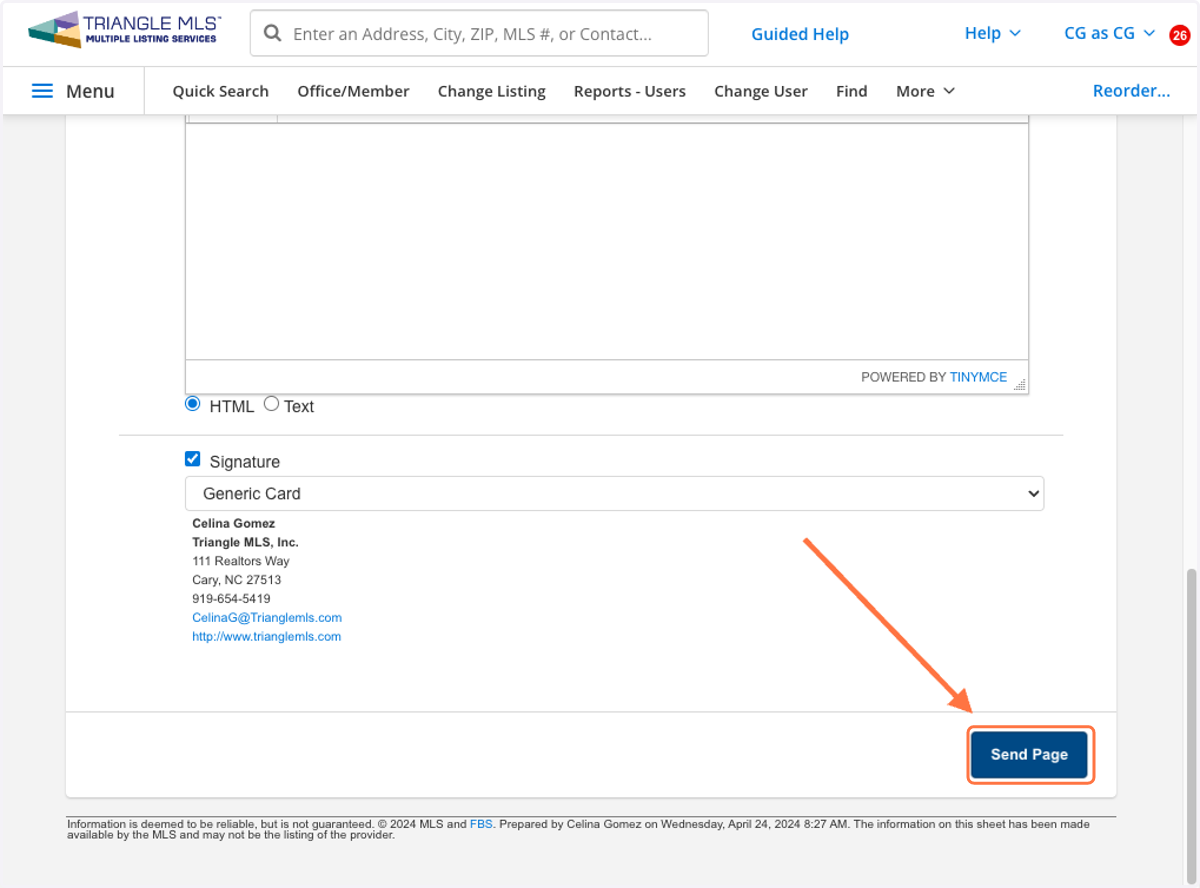Screen dimensions: 1200x888
Task: Click the Triangle MLS, Inc. text
Action: point(245,542)
